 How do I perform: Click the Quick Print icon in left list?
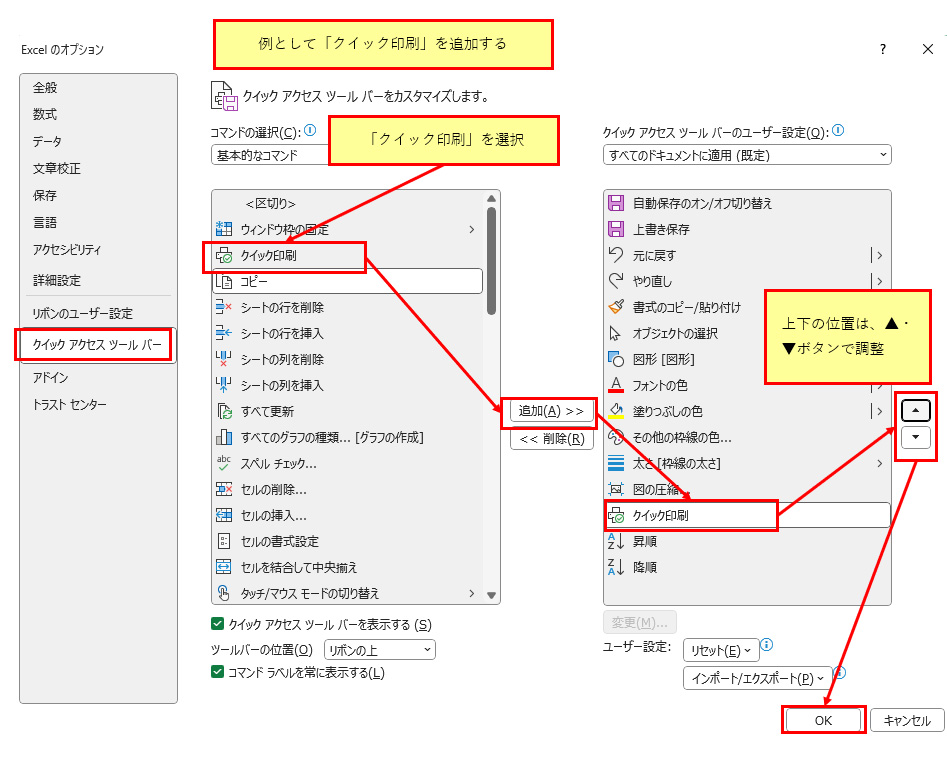point(224,256)
